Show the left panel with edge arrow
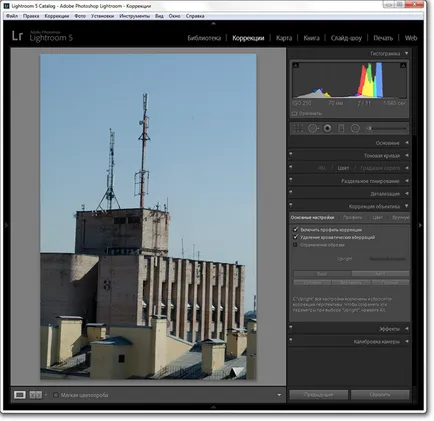434x421 pixels. (6, 226)
